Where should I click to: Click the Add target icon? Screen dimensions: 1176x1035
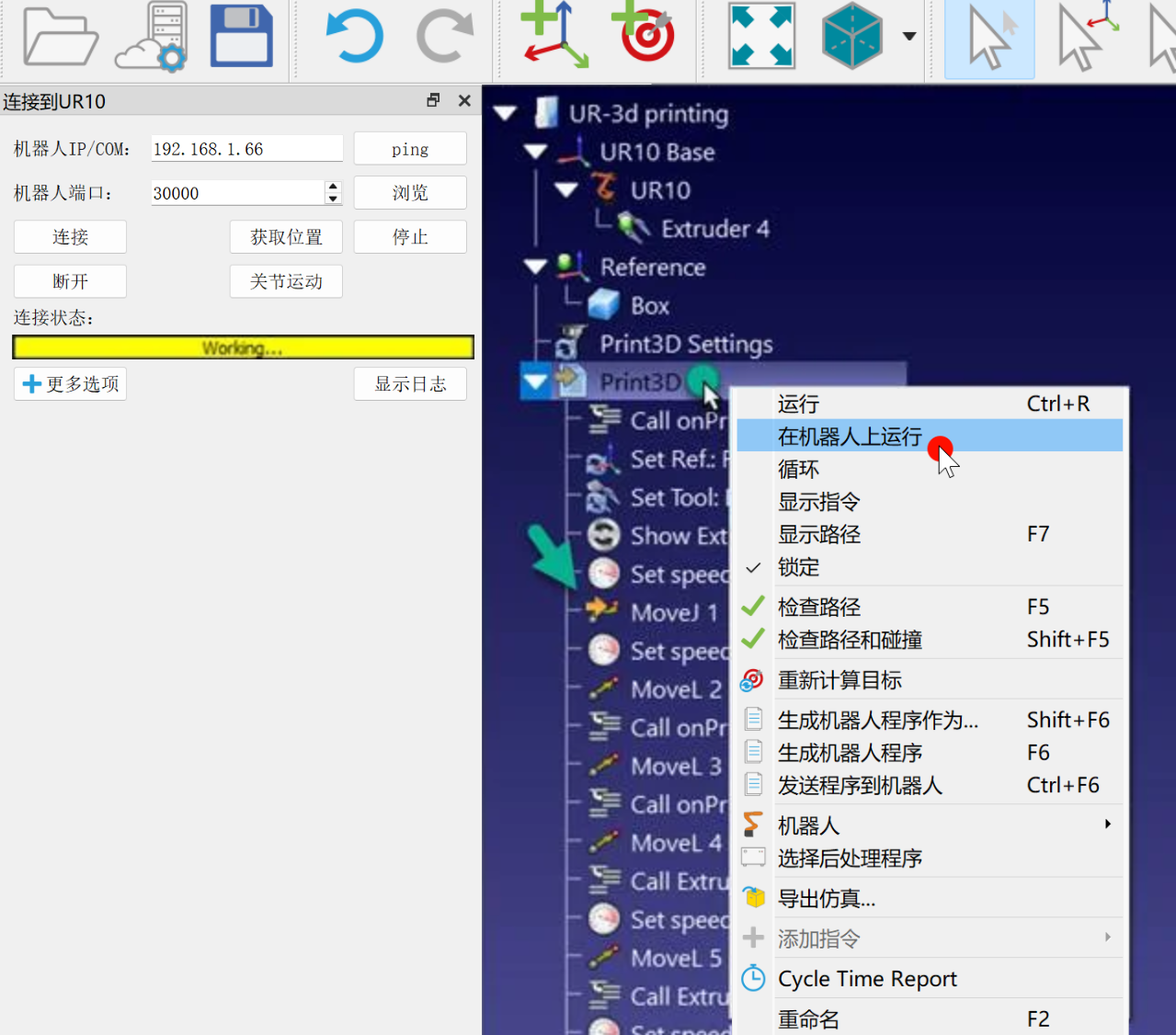(645, 37)
